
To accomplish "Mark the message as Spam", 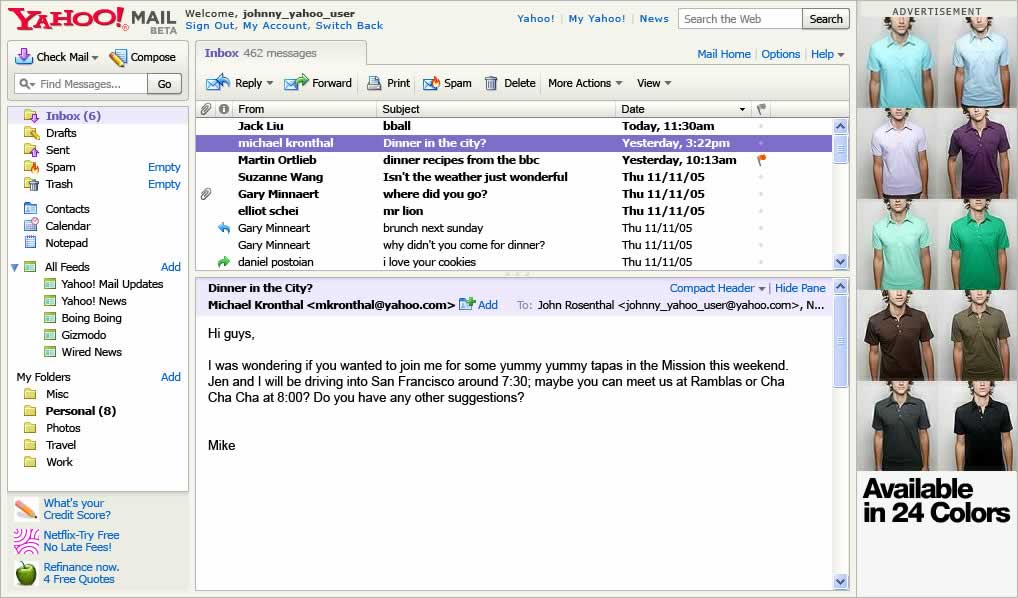I will click(446, 83).
